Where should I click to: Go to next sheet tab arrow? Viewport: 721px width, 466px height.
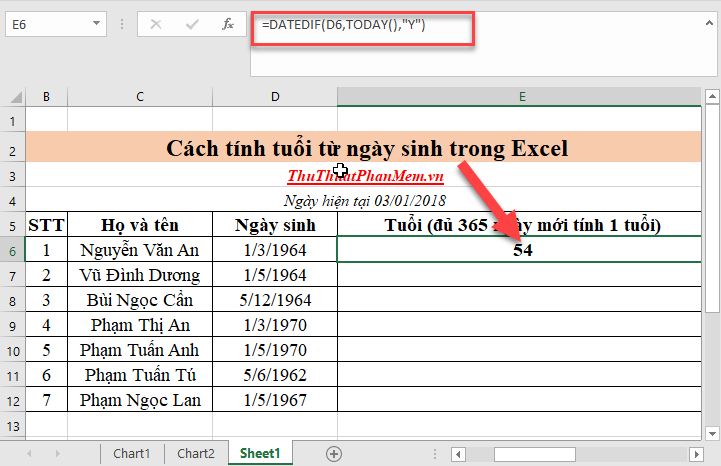pyautogui.click(x=57, y=454)
